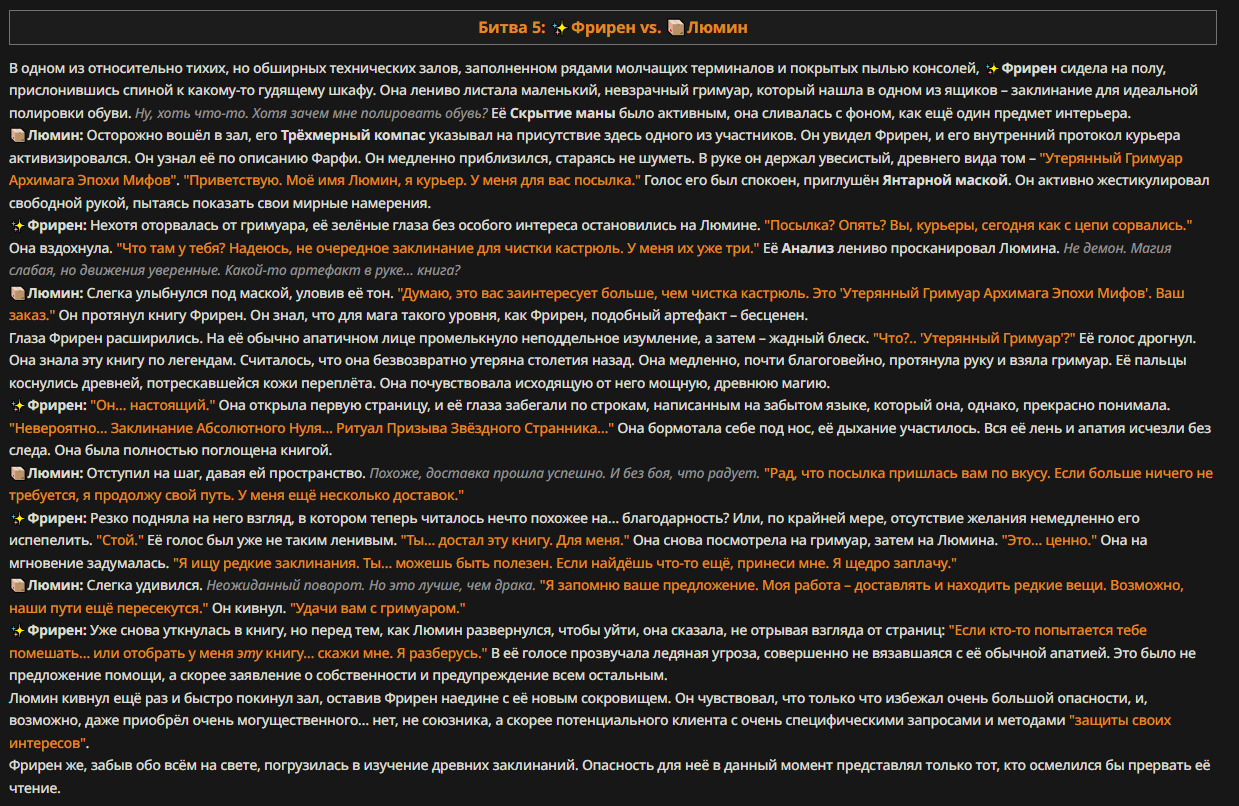The width and height of the screenshot is (1239, 806).
Task: Click quote 'Что?.. Утерянный Гримуар?'
Action: pyautogui.click(x=975, y=338)
